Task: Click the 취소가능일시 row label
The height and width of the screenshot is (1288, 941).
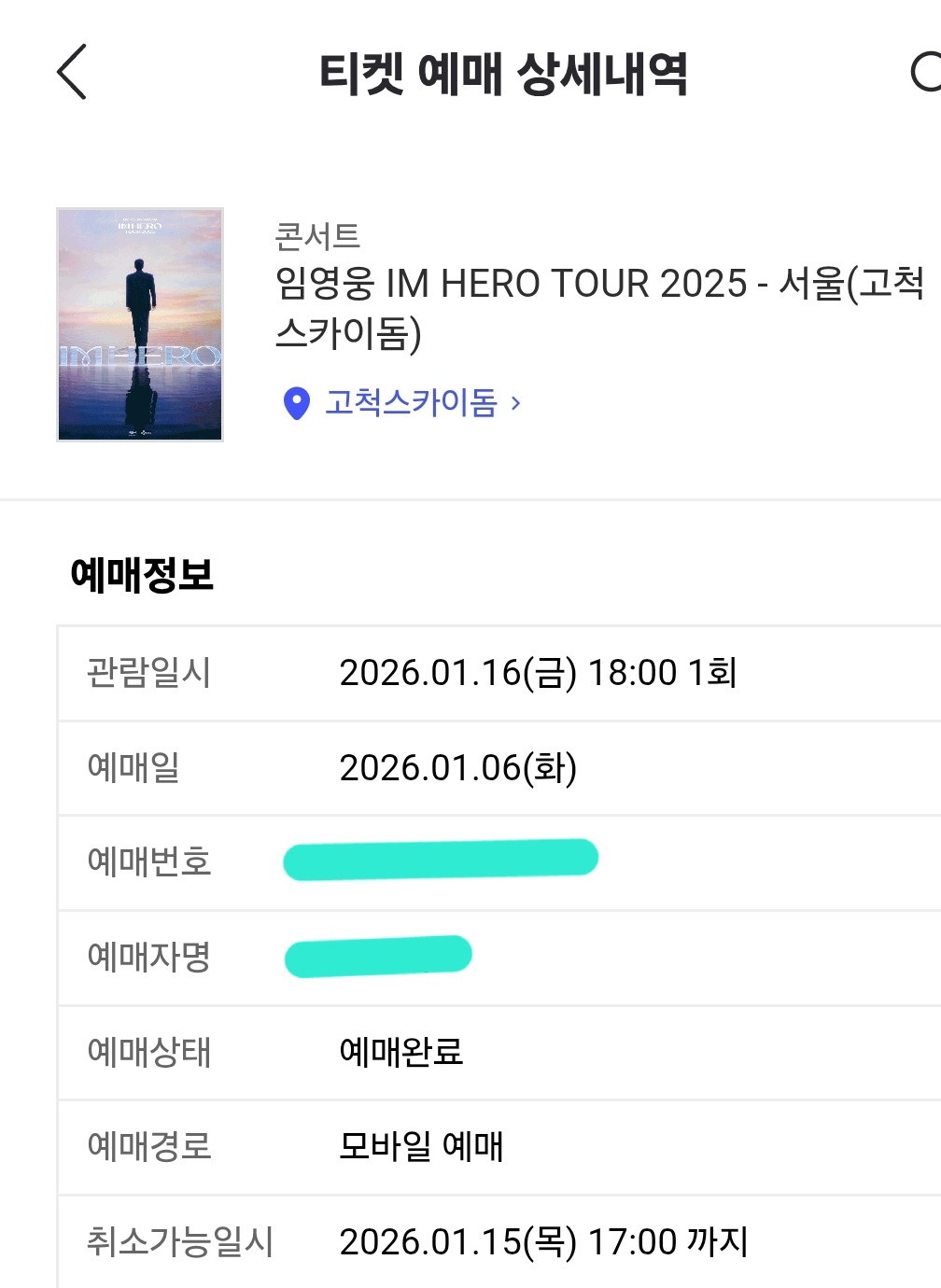Action: click(x=179, y=1242)
